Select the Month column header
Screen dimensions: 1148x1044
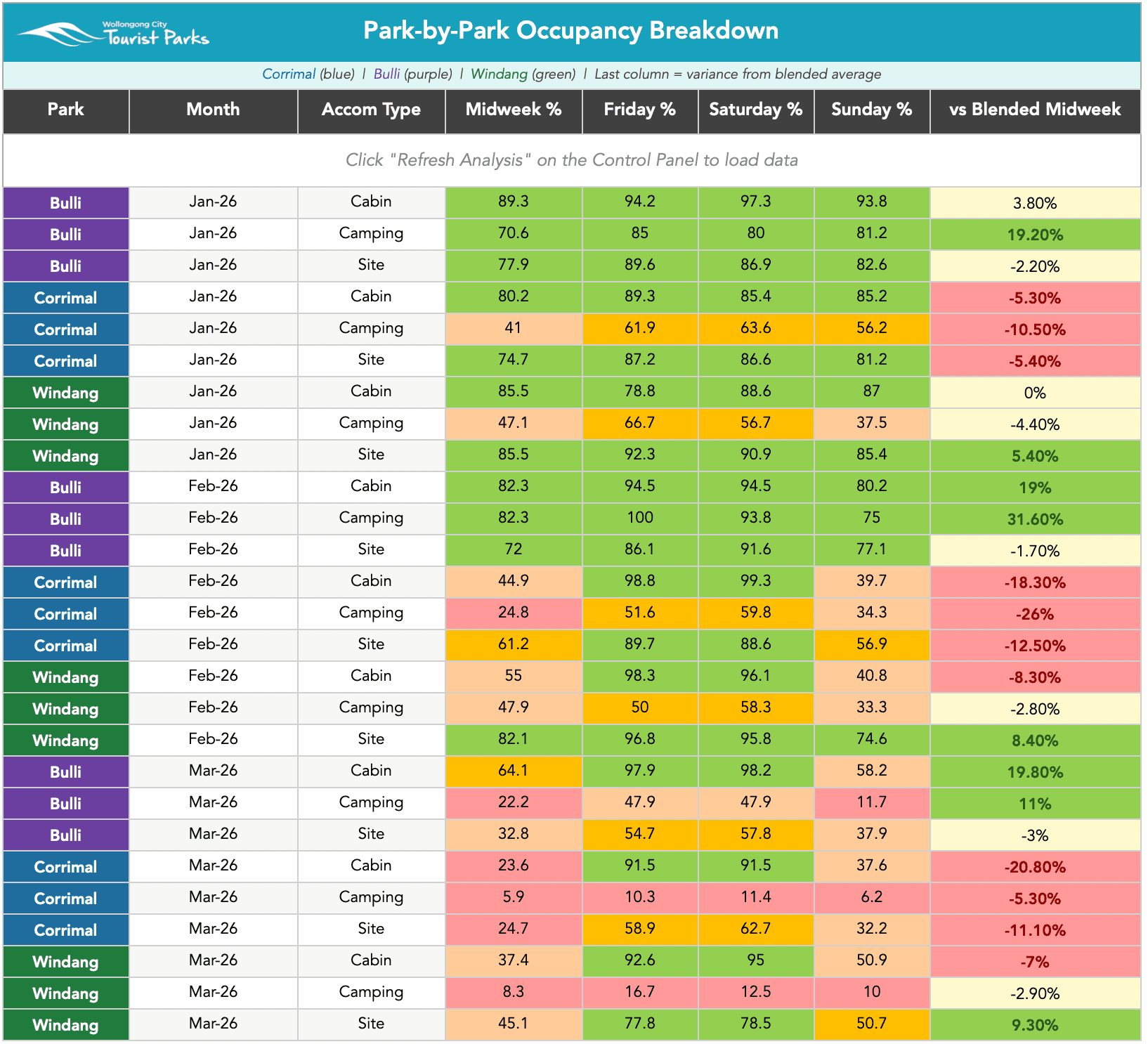(x=214, y=110)
